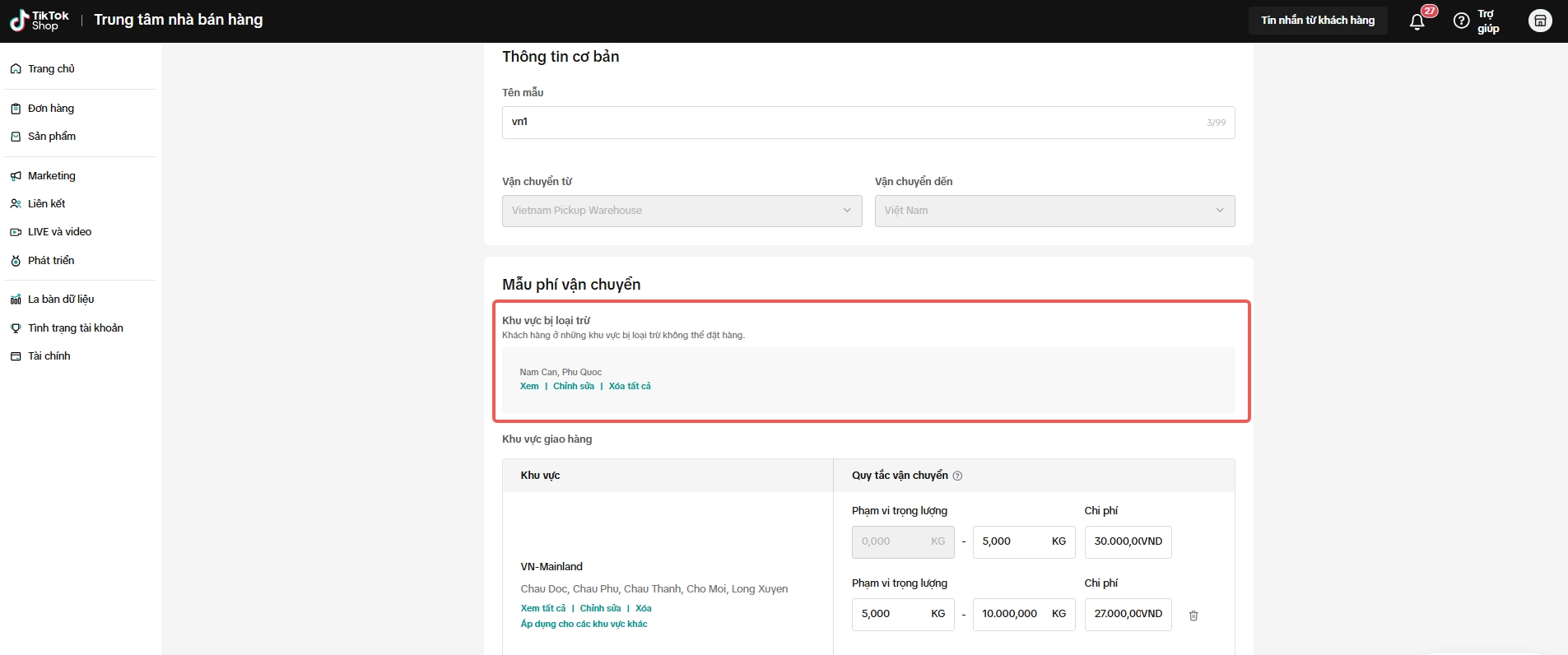
Task: Select Tài chính in the sidebar
Action: click(49, 356)
